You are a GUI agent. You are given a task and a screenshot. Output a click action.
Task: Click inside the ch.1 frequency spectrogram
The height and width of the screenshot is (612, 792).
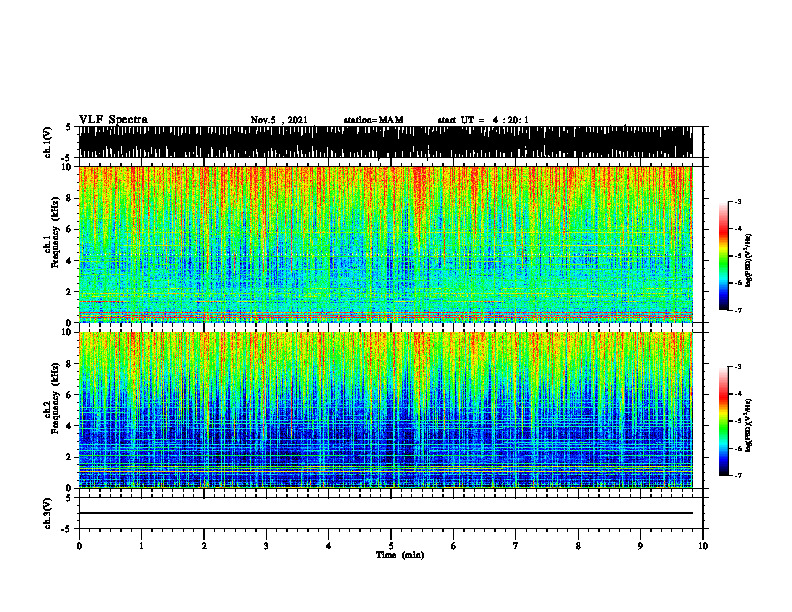coord(385,244)
